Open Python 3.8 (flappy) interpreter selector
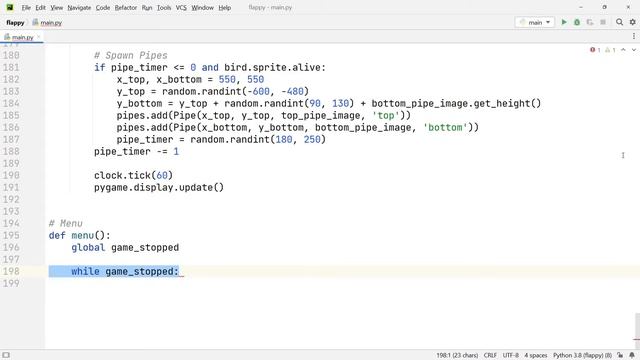This screenshot has height=360, width=640. (582, 356)
